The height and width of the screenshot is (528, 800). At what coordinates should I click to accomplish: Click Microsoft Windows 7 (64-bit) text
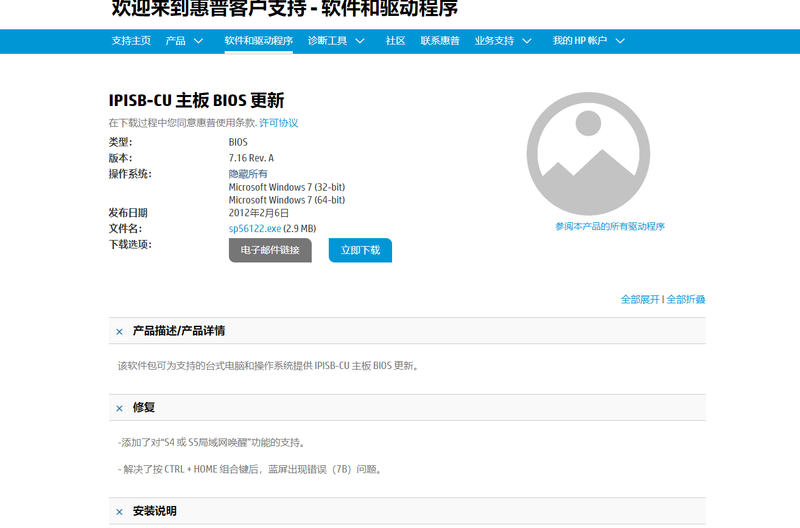coord(287,200)
